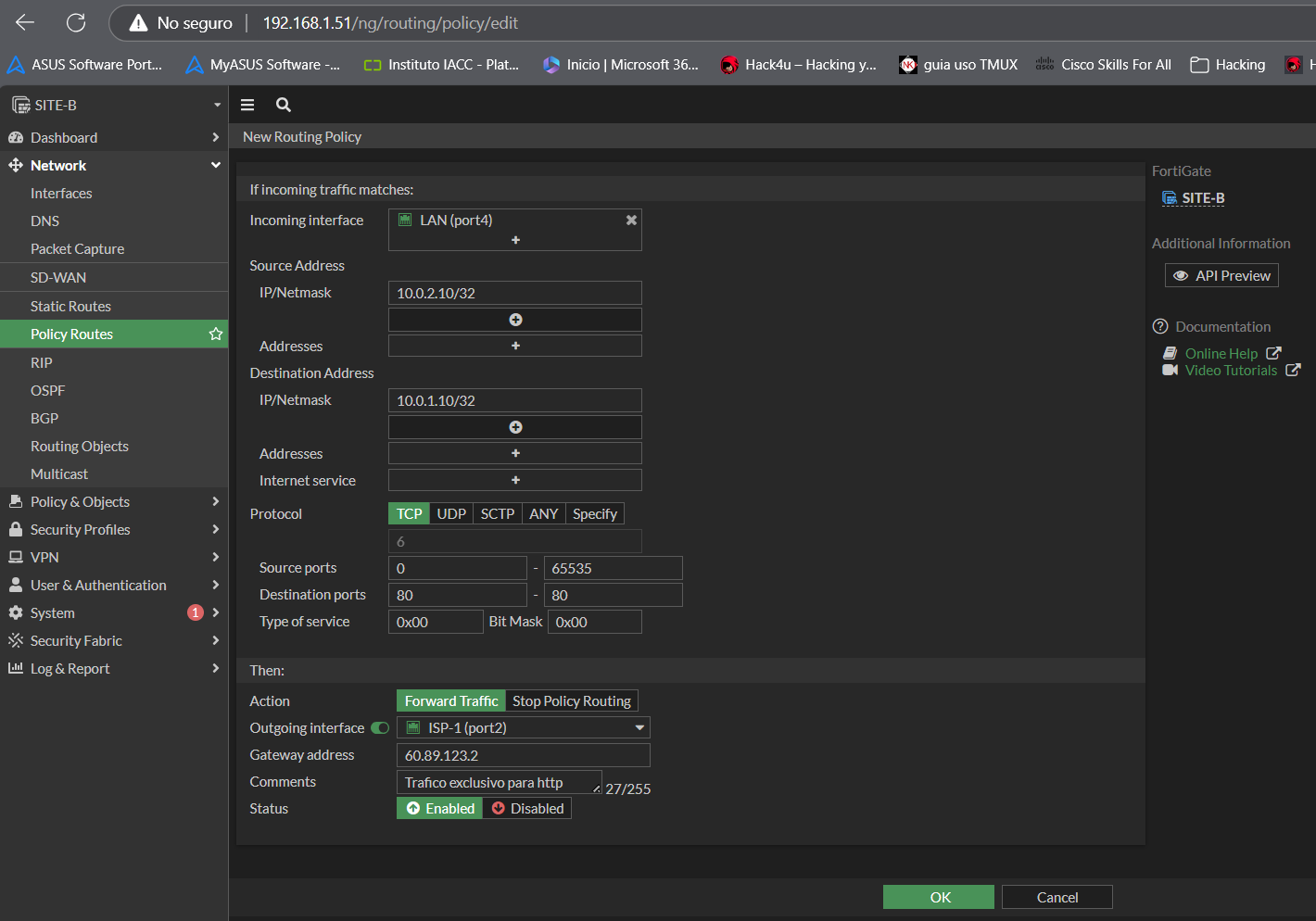Click into the Gateway address field
Screen dimensions: 1316x921
[x=523, y=755]
